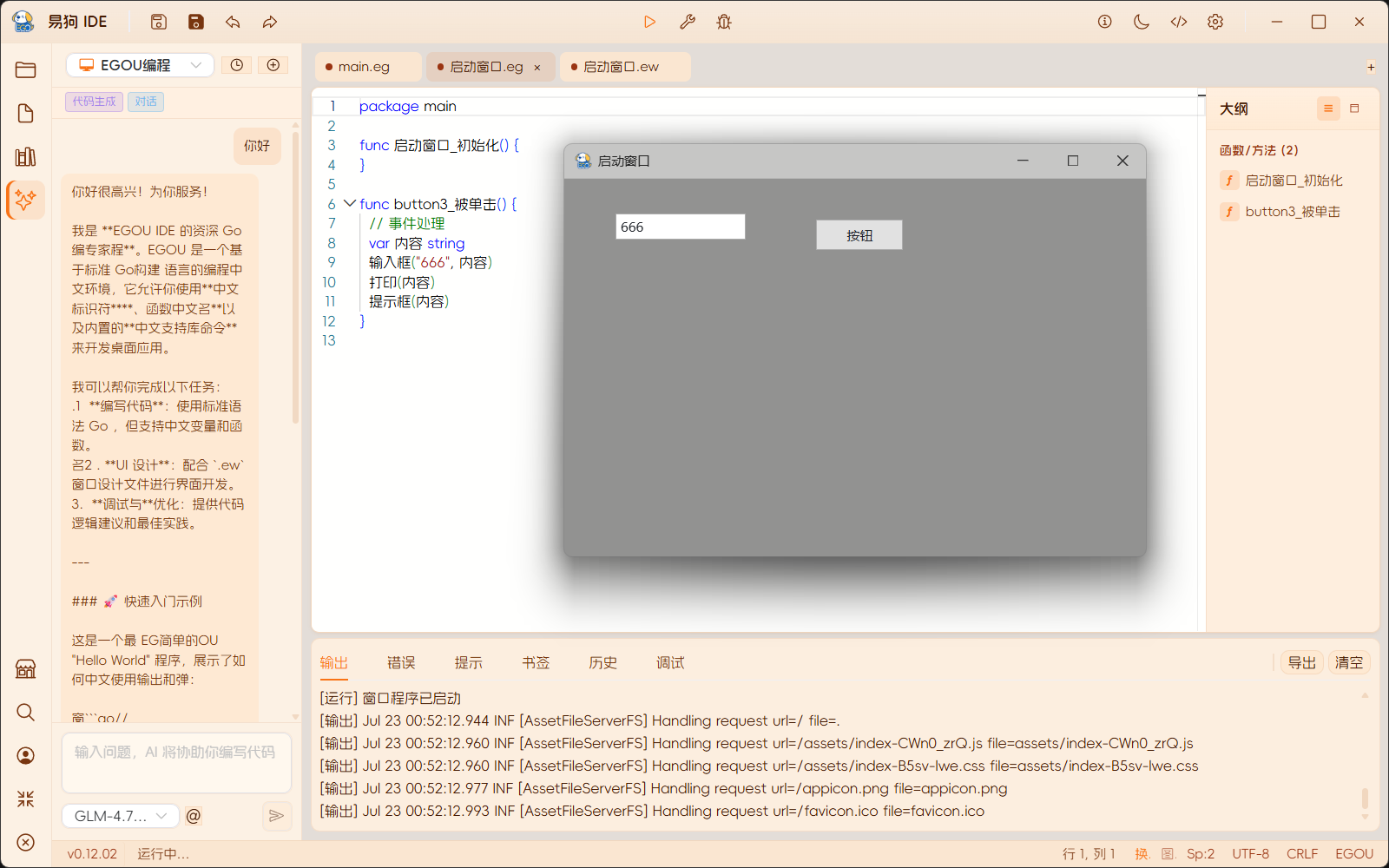Open search with the sidebar magnifier icon

(25, 712)
